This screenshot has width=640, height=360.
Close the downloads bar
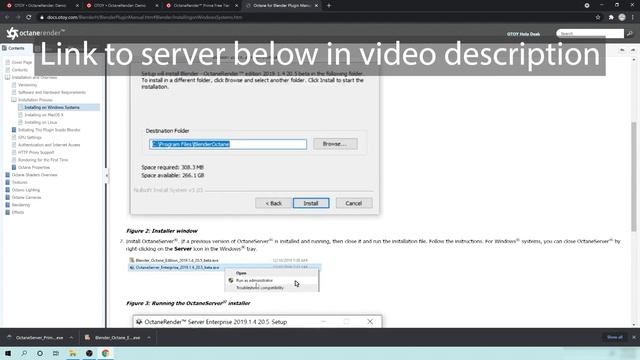[633, 337]
